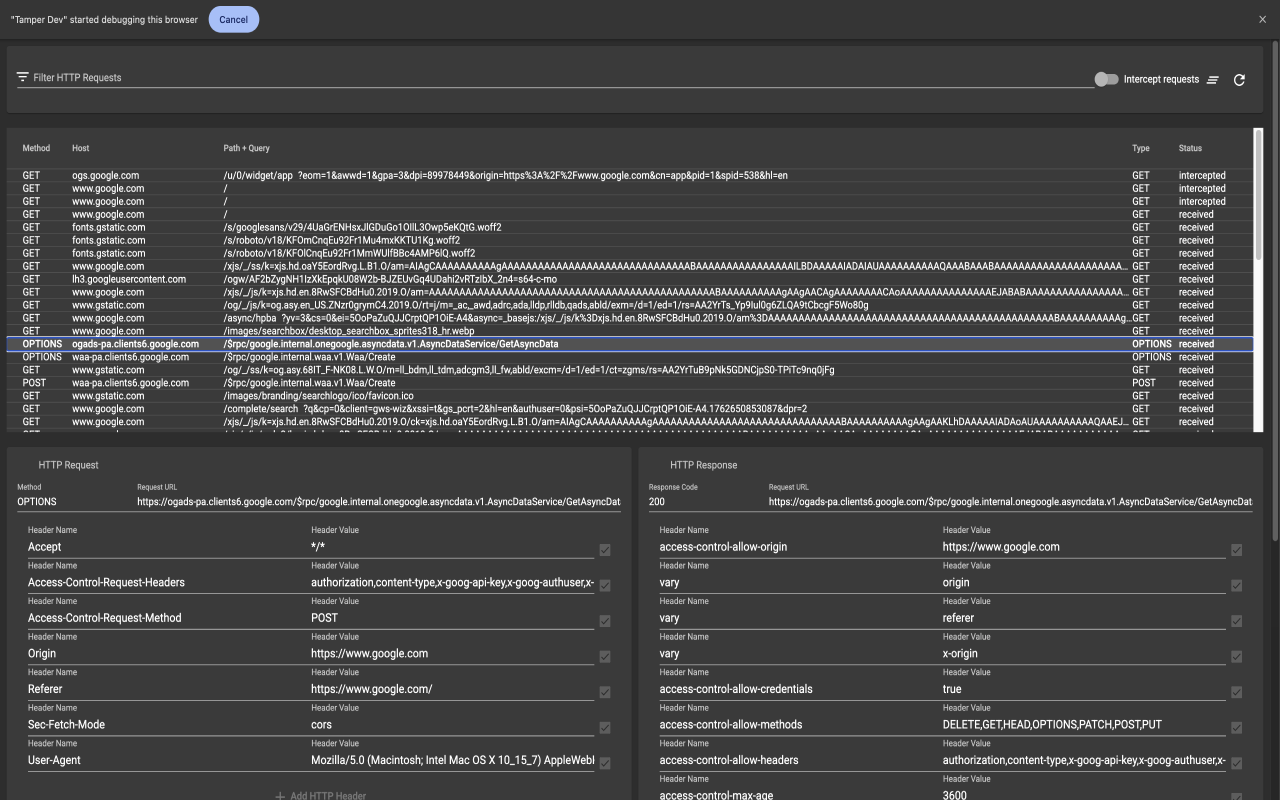This screenshot has height=800, width=1280.
Task: Click the Cancel button in the debugging banner
Action: (x=233, y=19)
